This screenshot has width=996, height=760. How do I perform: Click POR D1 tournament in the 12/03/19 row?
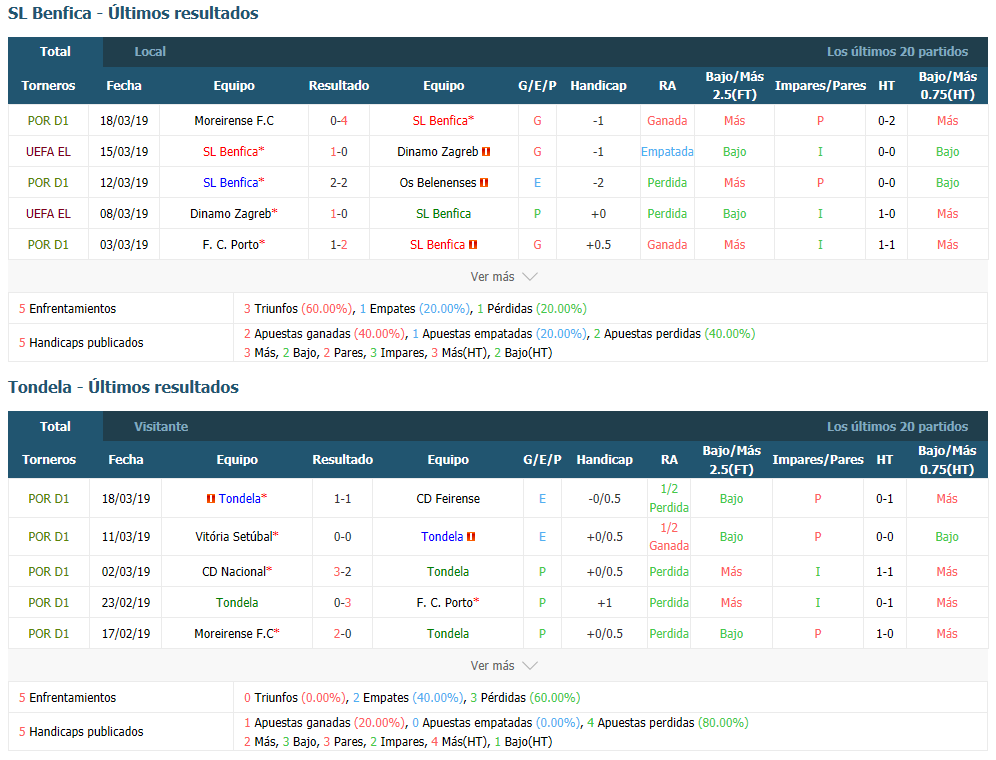click(x=48, y=183)
